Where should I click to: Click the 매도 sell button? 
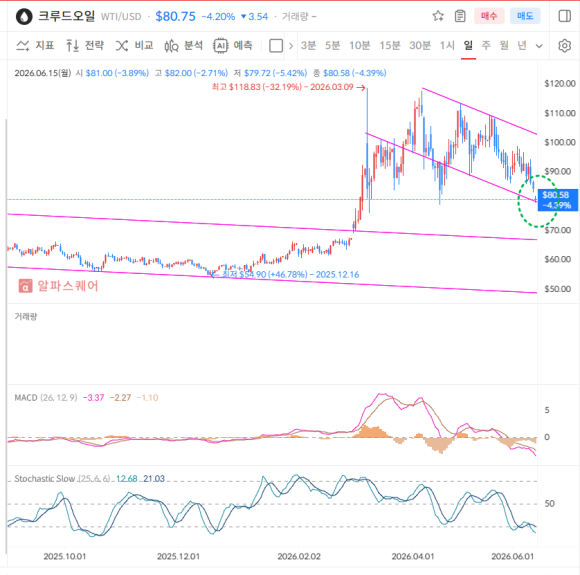525,16
